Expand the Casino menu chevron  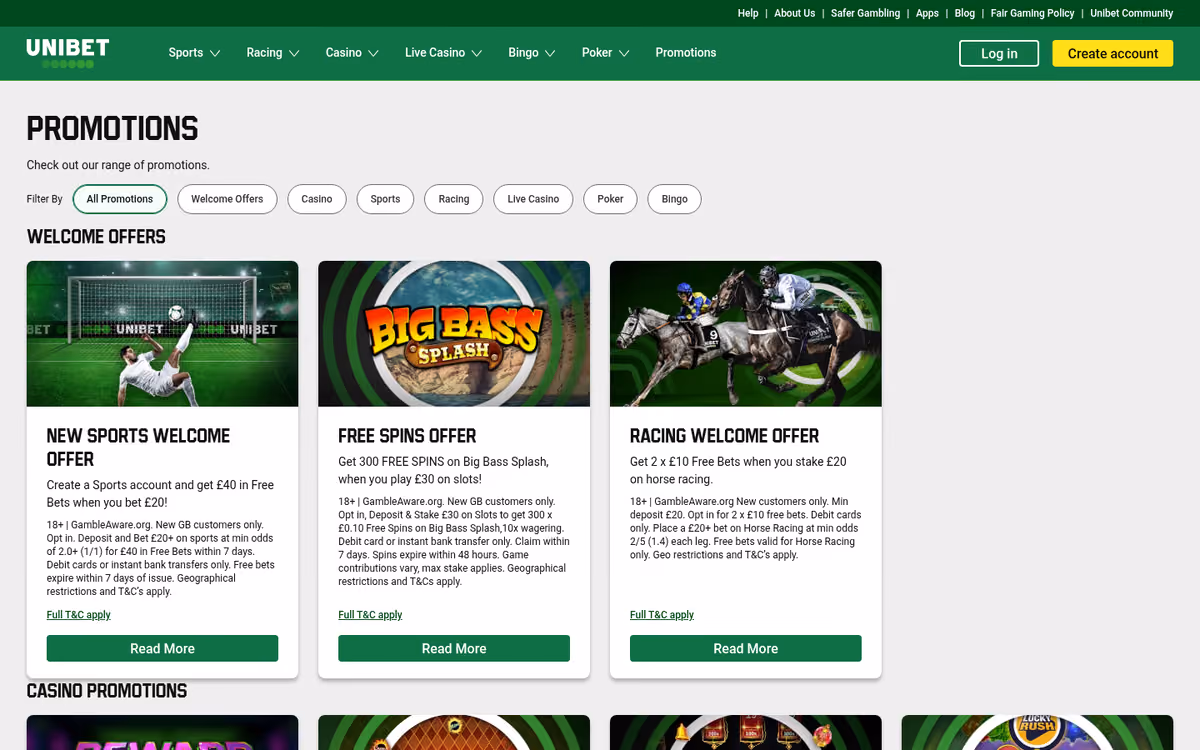(373, 53)
